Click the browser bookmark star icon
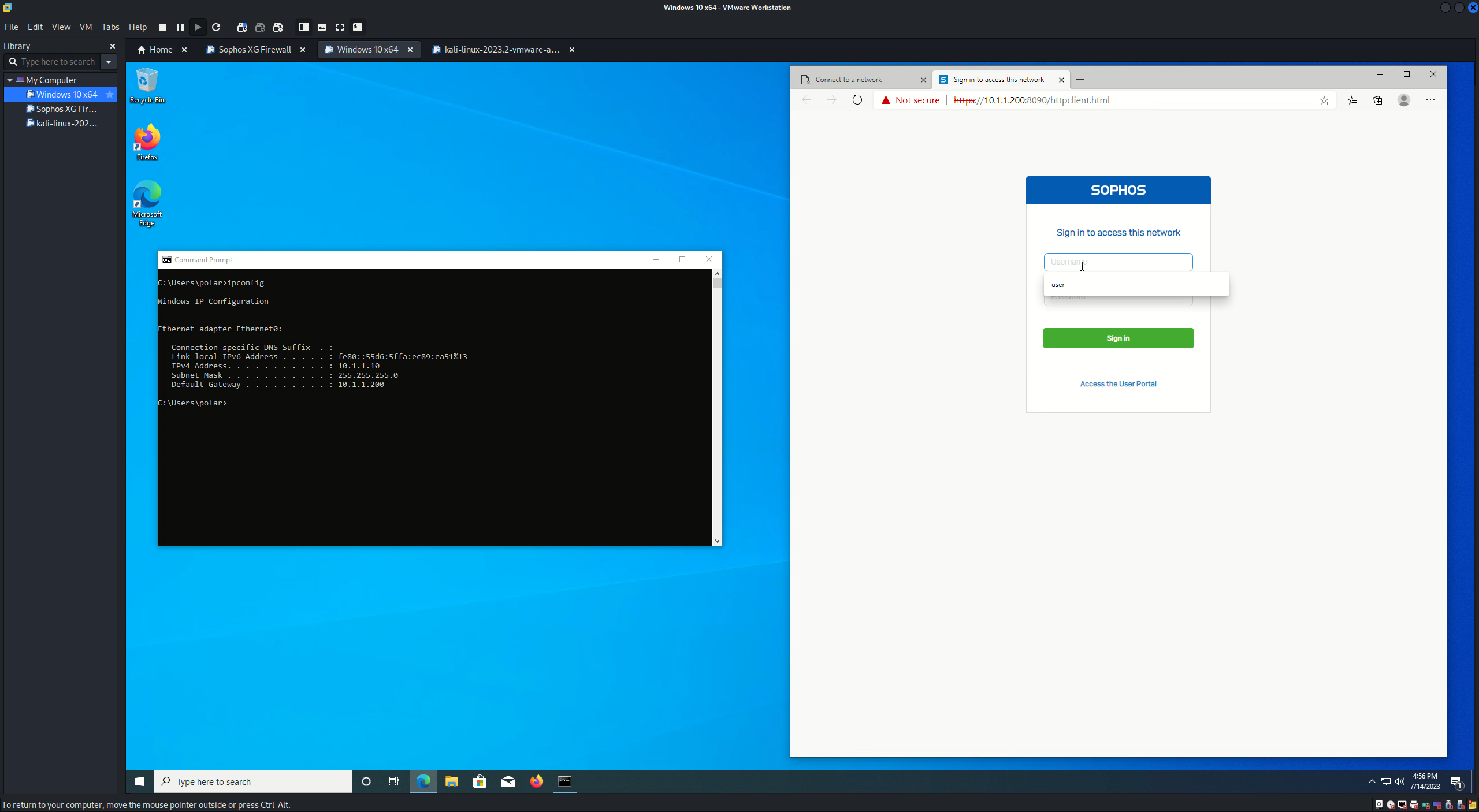This screenshot has width=1479, height=812. (x=1324, y=100)
